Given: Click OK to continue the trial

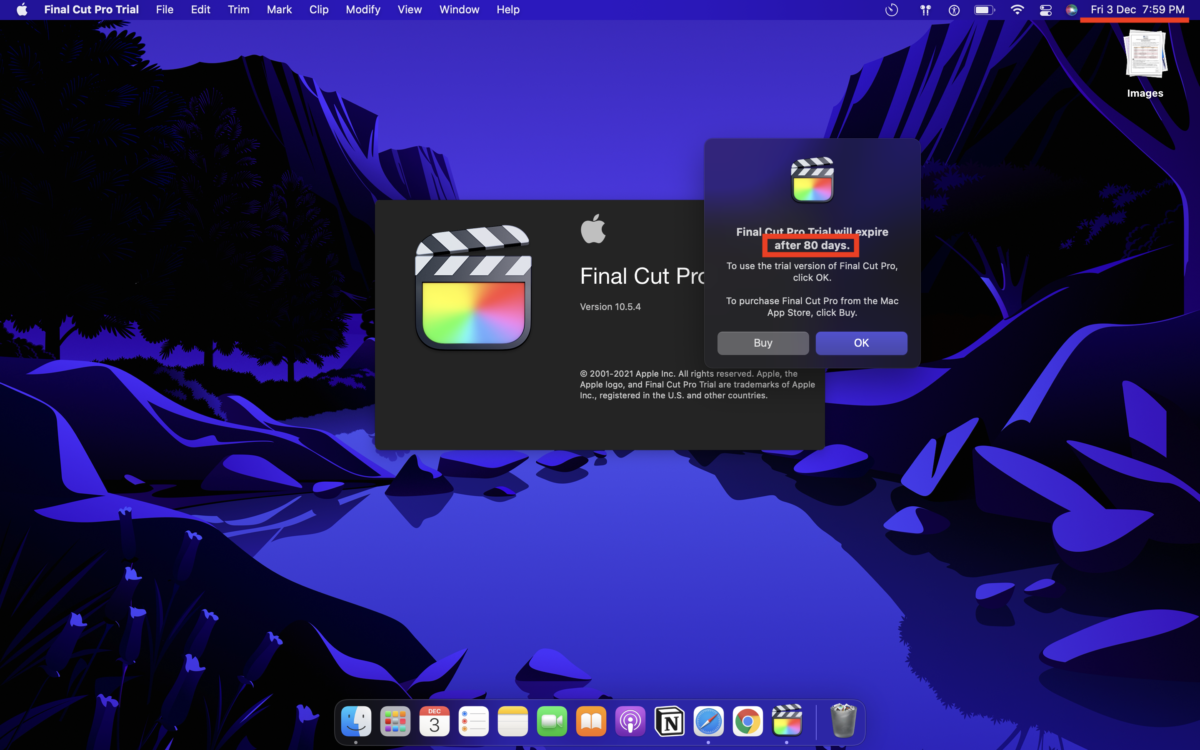Looking at the screenshot, I should (x=861, y=342).
